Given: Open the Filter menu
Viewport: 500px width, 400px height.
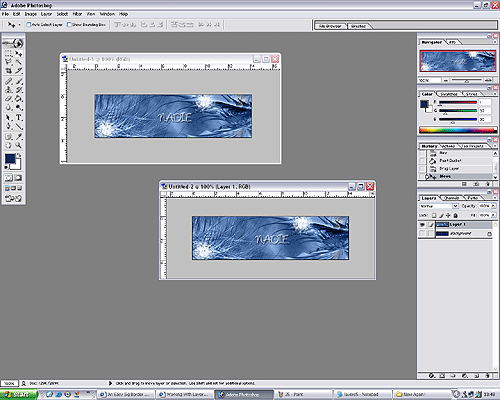Looking at the screenshot, I should 77,14.
